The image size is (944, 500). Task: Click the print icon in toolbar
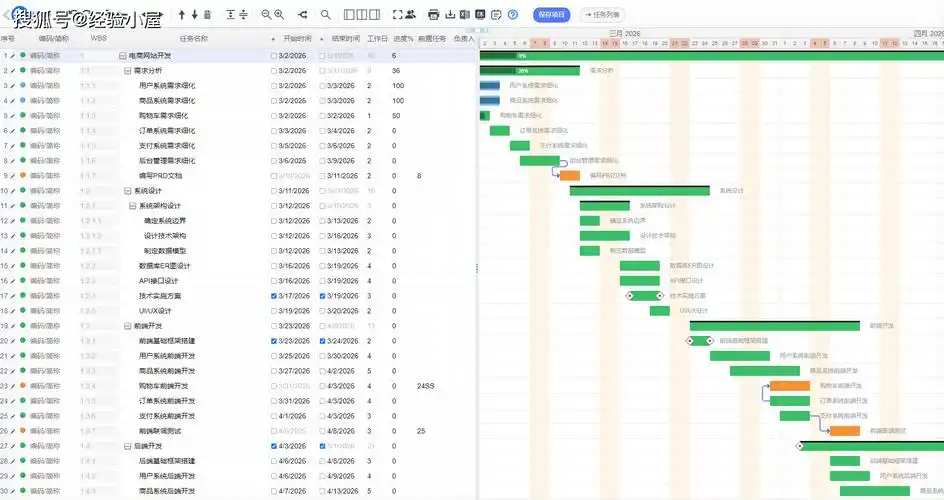point(433,15)
